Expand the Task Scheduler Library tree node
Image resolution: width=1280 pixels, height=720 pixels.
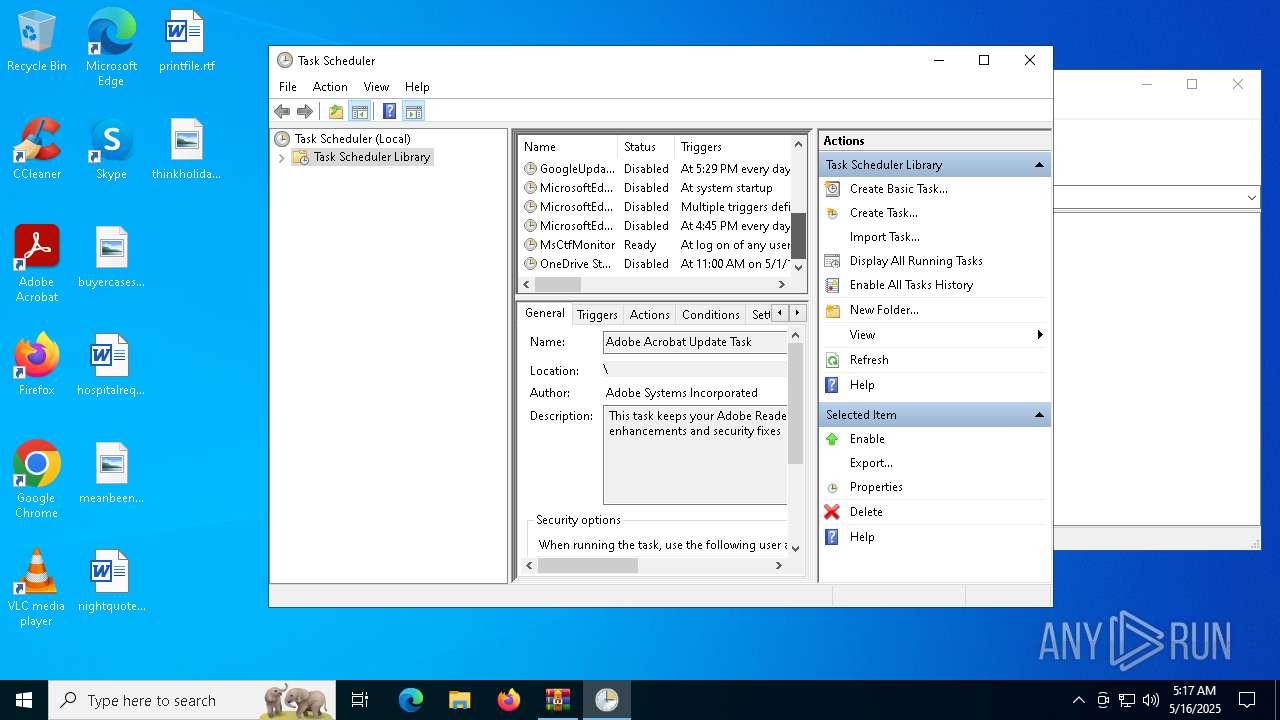[281, 158]
